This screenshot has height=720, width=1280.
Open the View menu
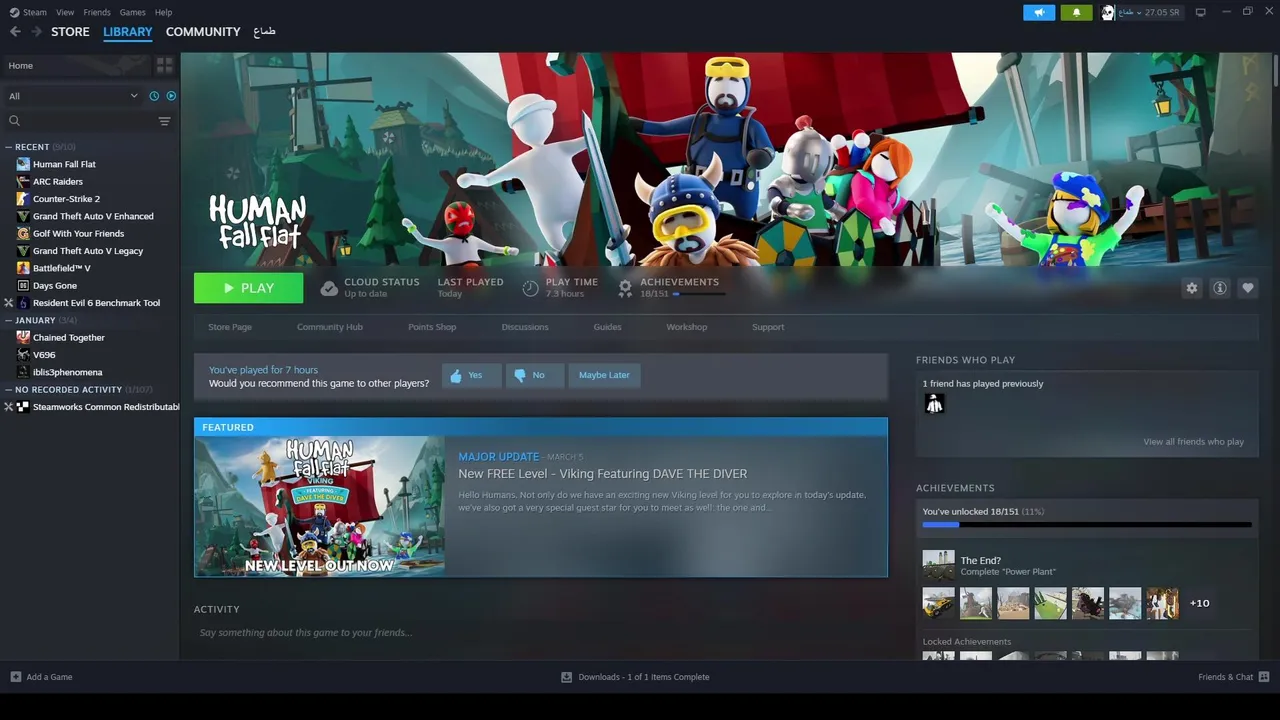point(65,12)
